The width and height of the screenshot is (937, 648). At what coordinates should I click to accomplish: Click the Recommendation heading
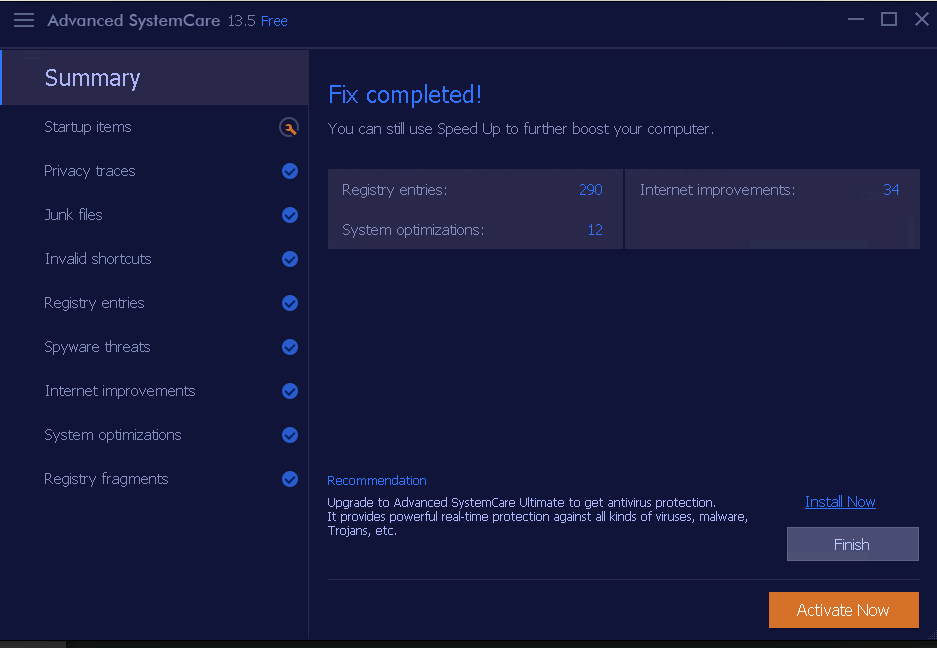pos(376,480)
